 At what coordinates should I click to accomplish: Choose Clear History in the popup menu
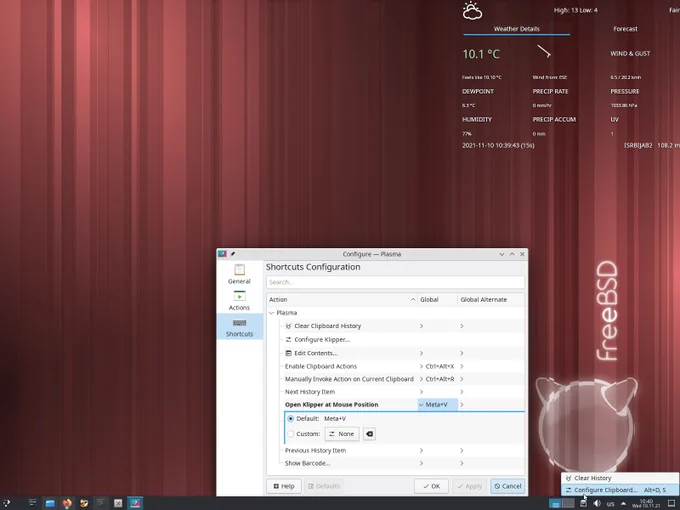click(620, 478)
